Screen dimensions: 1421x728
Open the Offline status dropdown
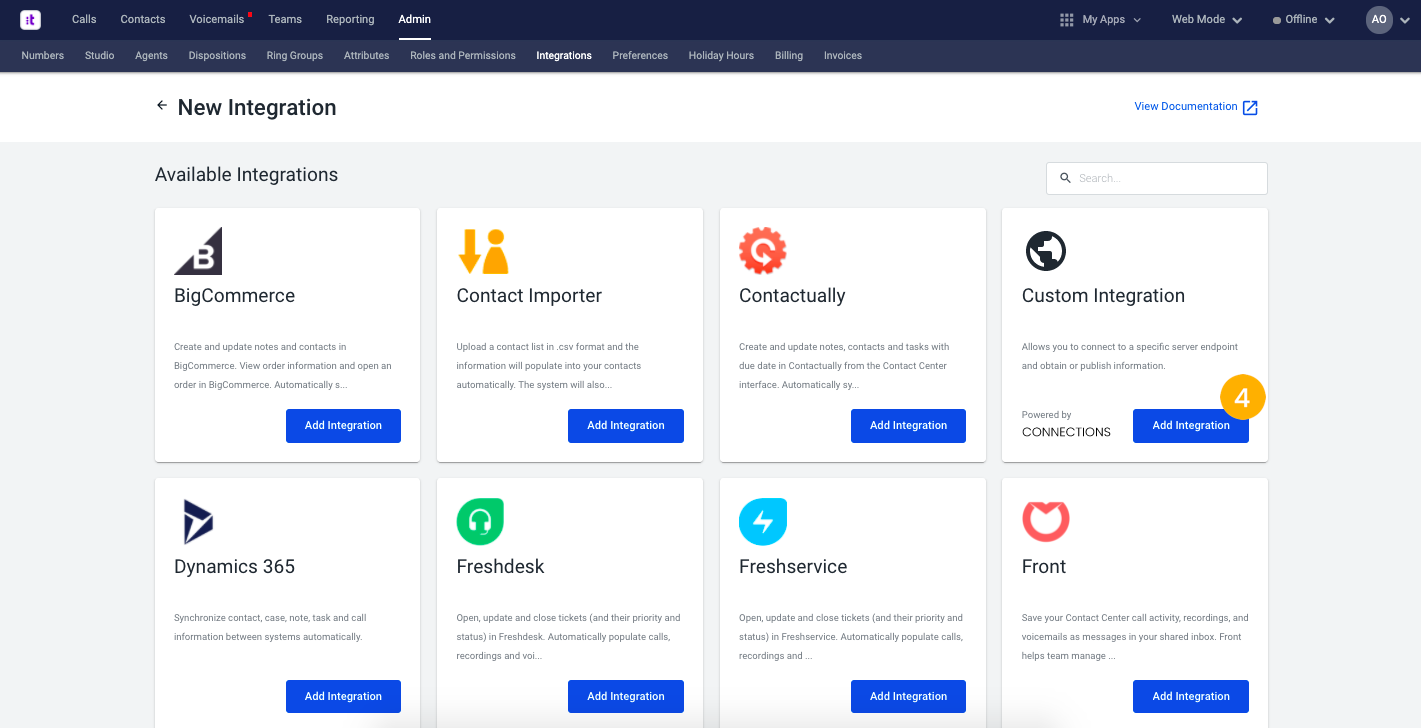tap(1304, 19)
